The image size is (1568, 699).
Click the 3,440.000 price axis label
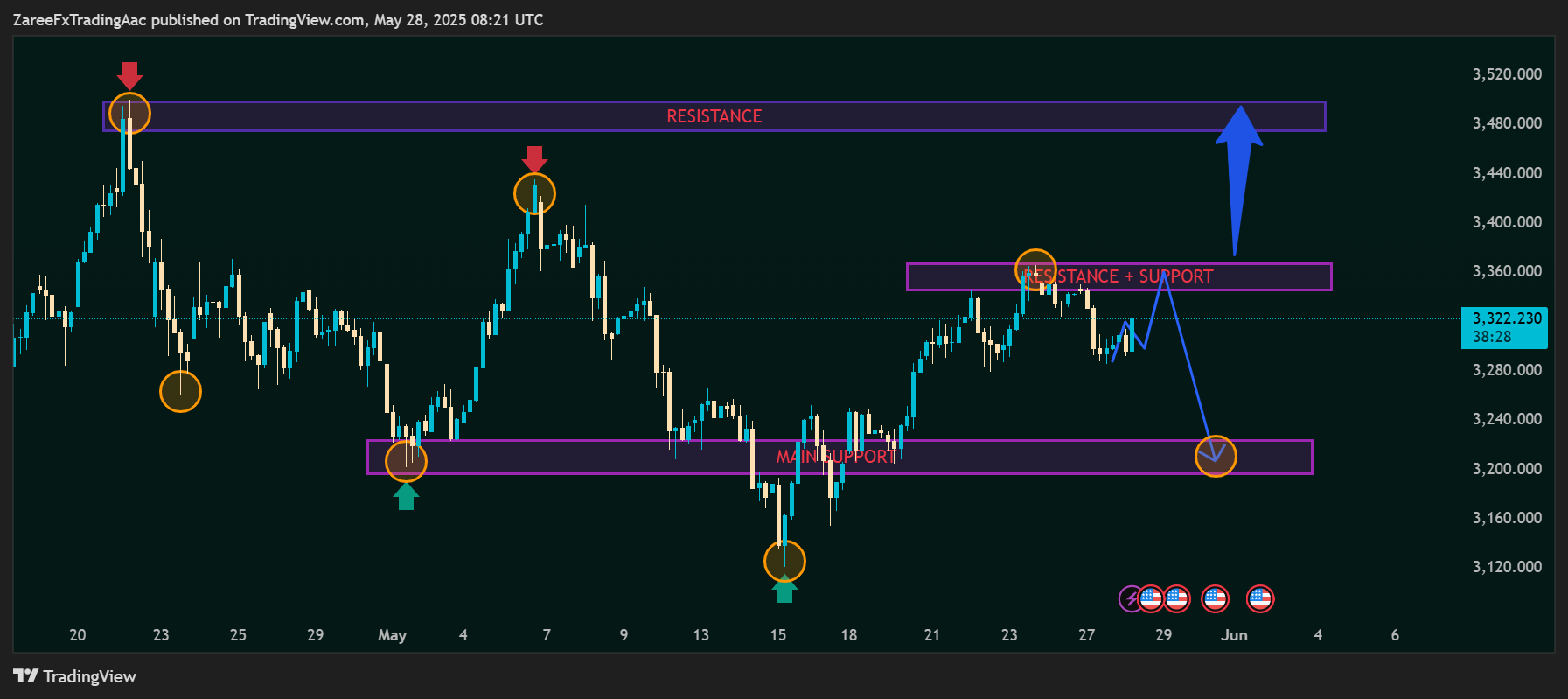point(1507,173)
